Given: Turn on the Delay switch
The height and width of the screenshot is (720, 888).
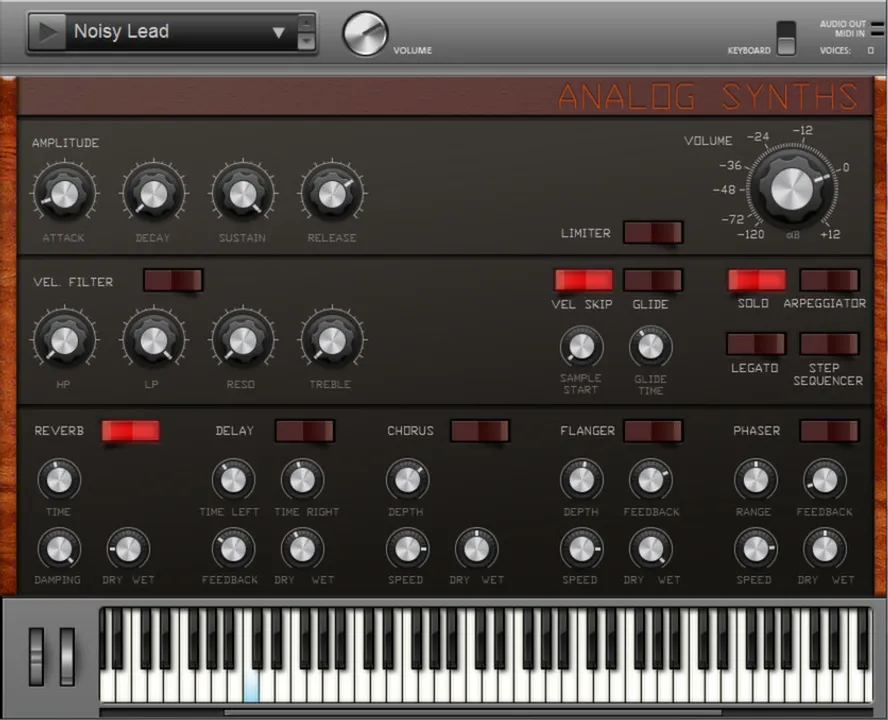Looking at the screenshot, I should (x=305, y=431).
